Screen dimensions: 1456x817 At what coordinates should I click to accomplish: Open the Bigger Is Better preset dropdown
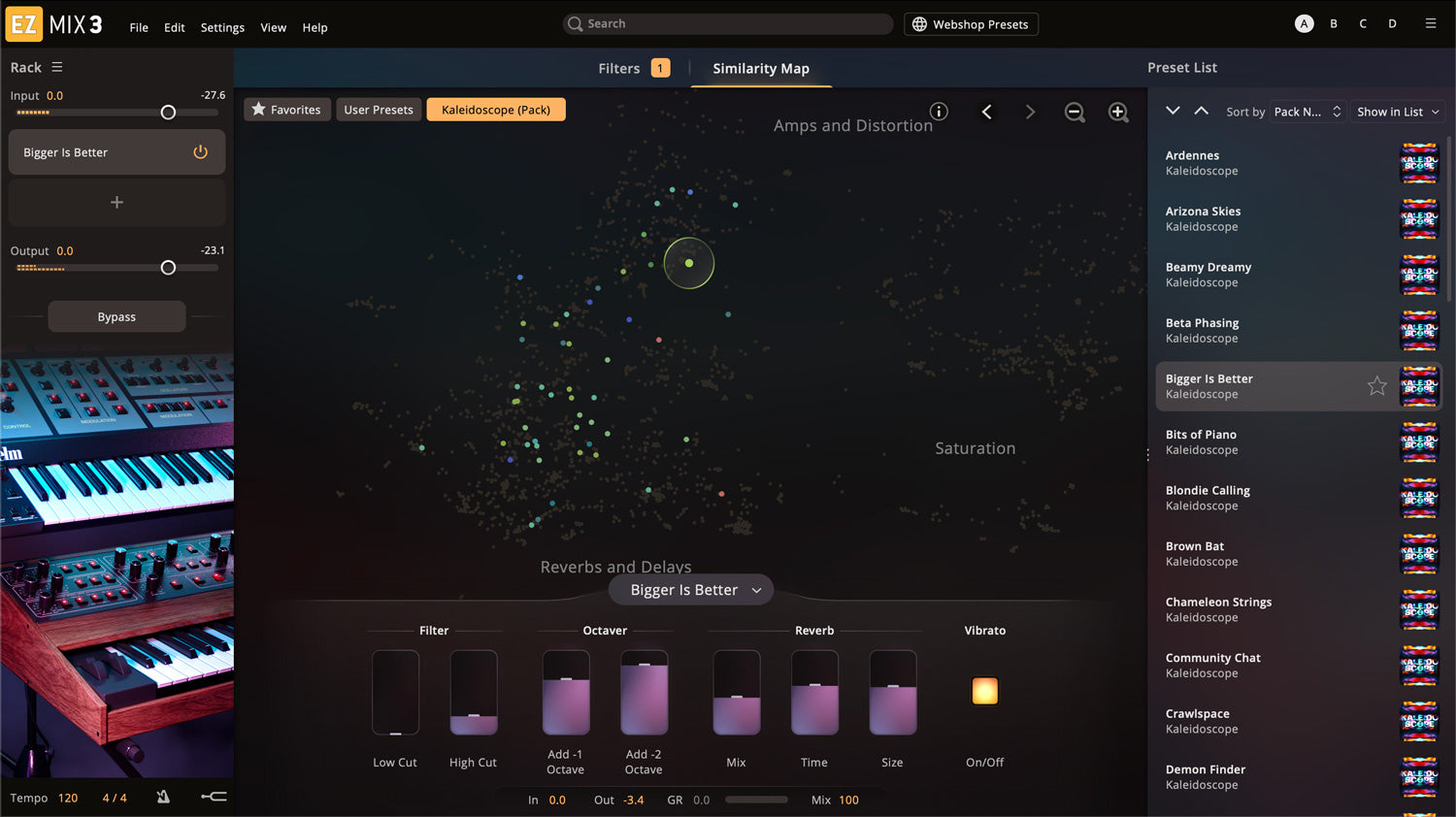[691, 590]
